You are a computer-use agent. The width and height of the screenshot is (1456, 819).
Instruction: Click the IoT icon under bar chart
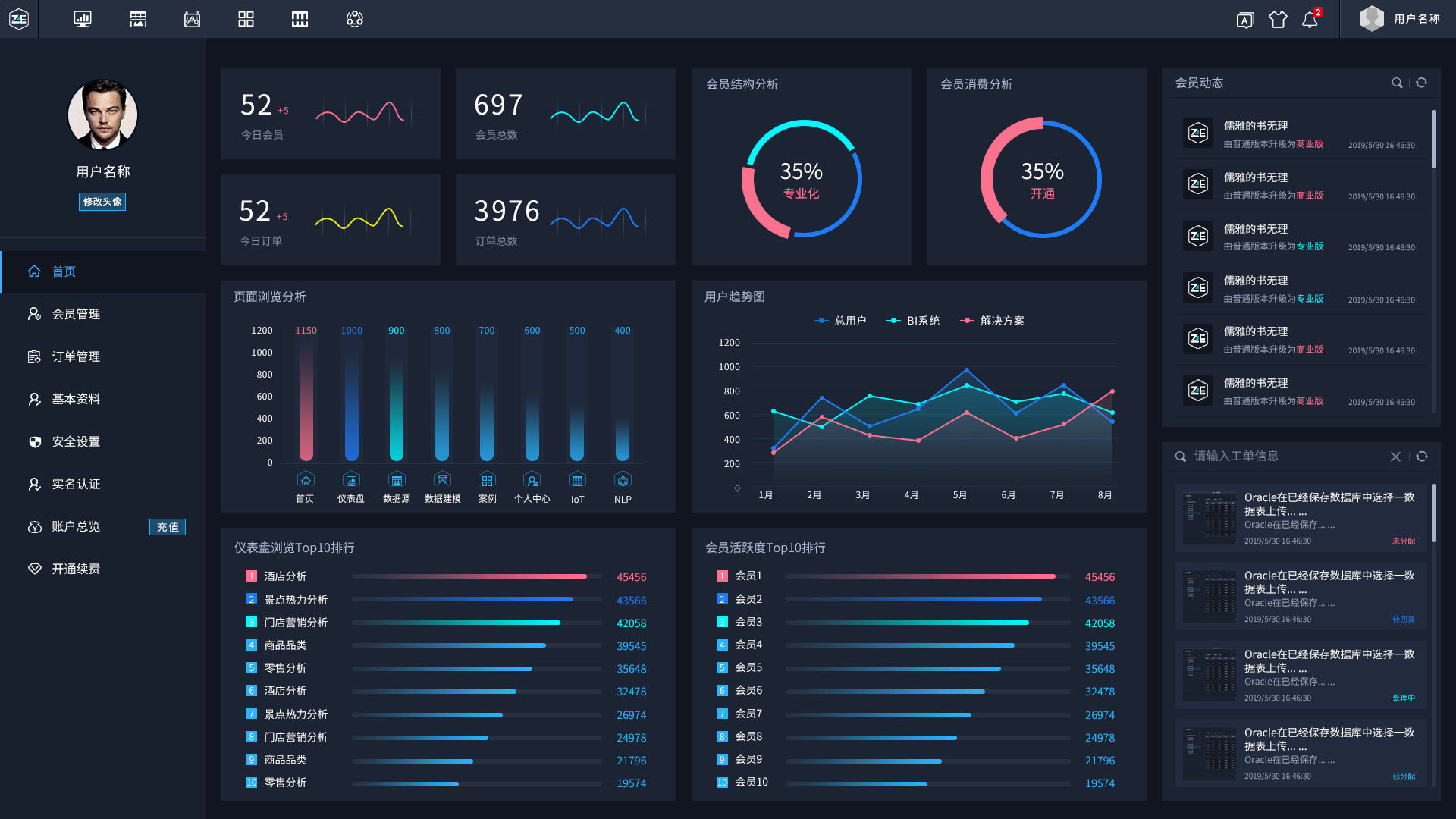click(x=577, y=480)
